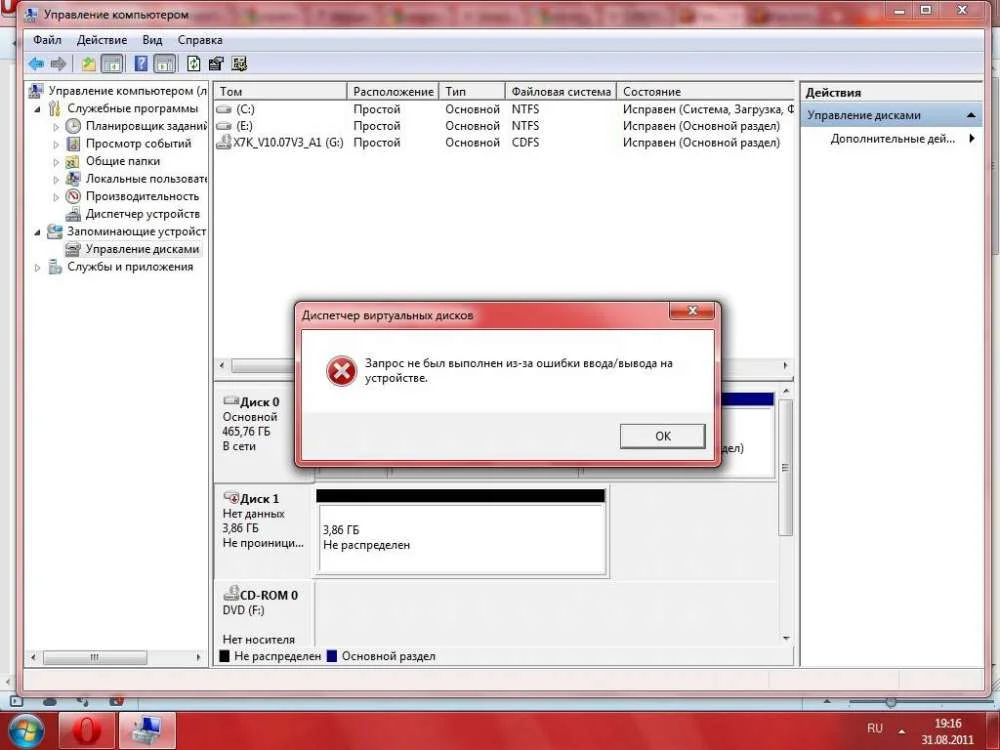Click the Forward arrow toolbar icon
Image resolution: width=1000 pixels, height=750 pixels.
click(58, 64)
